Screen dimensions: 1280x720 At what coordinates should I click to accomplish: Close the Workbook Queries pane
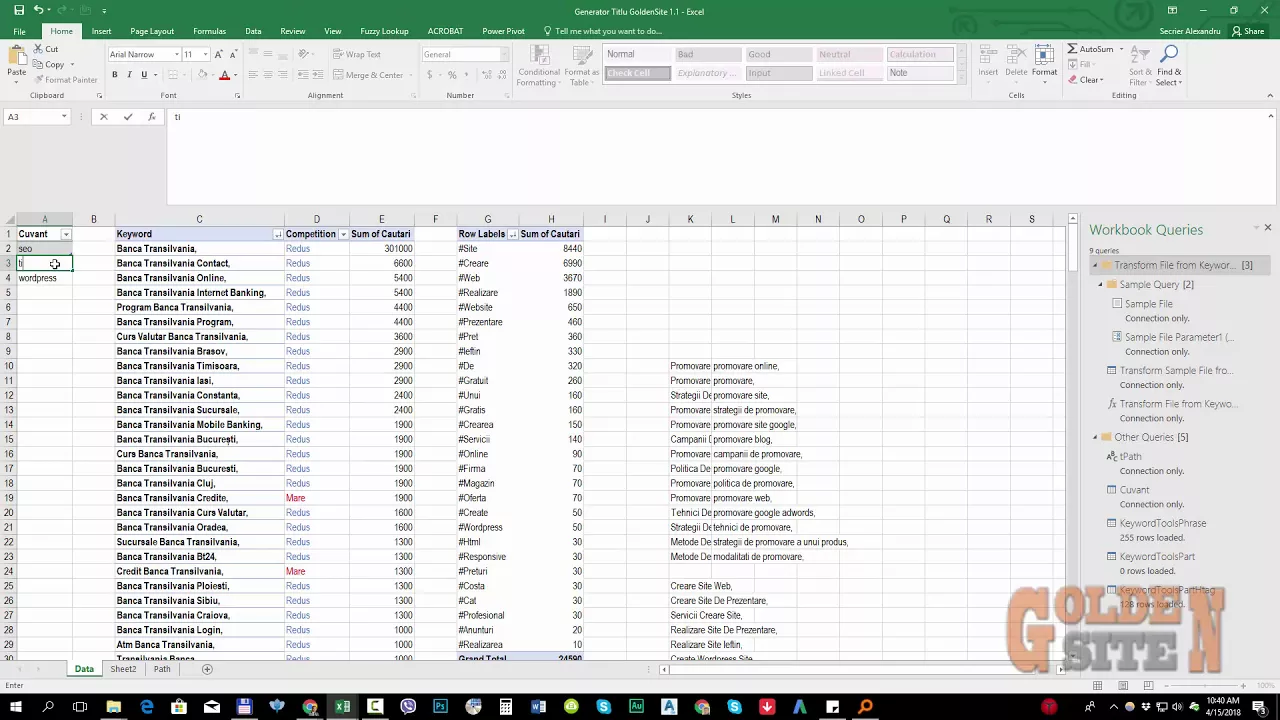(x=1267, y=228)
